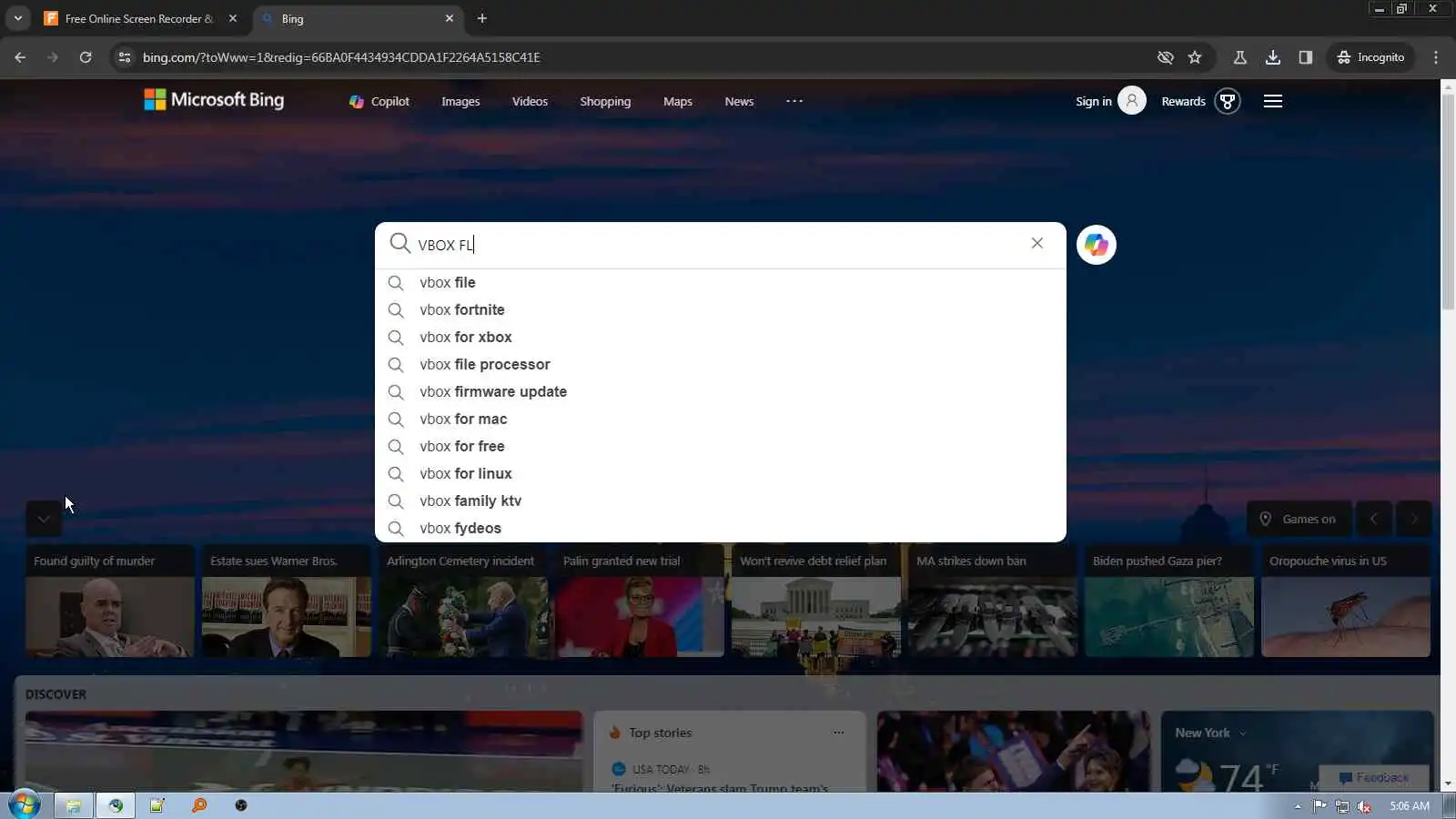Open the orange magnifier taskbar icon

[199, 805]
